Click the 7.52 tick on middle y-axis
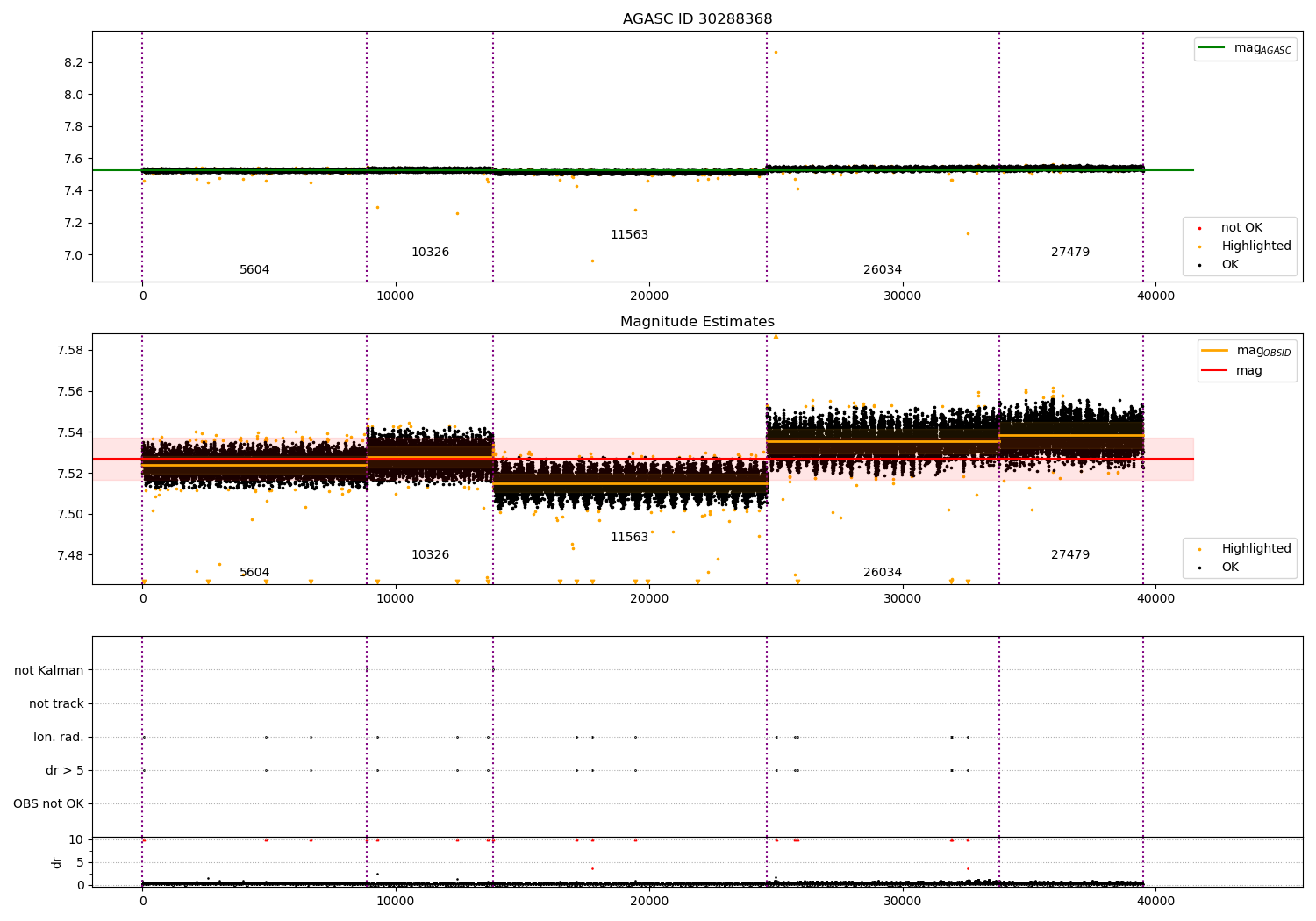The height and width of the screenshot is (921, 1316). point(69,474)
